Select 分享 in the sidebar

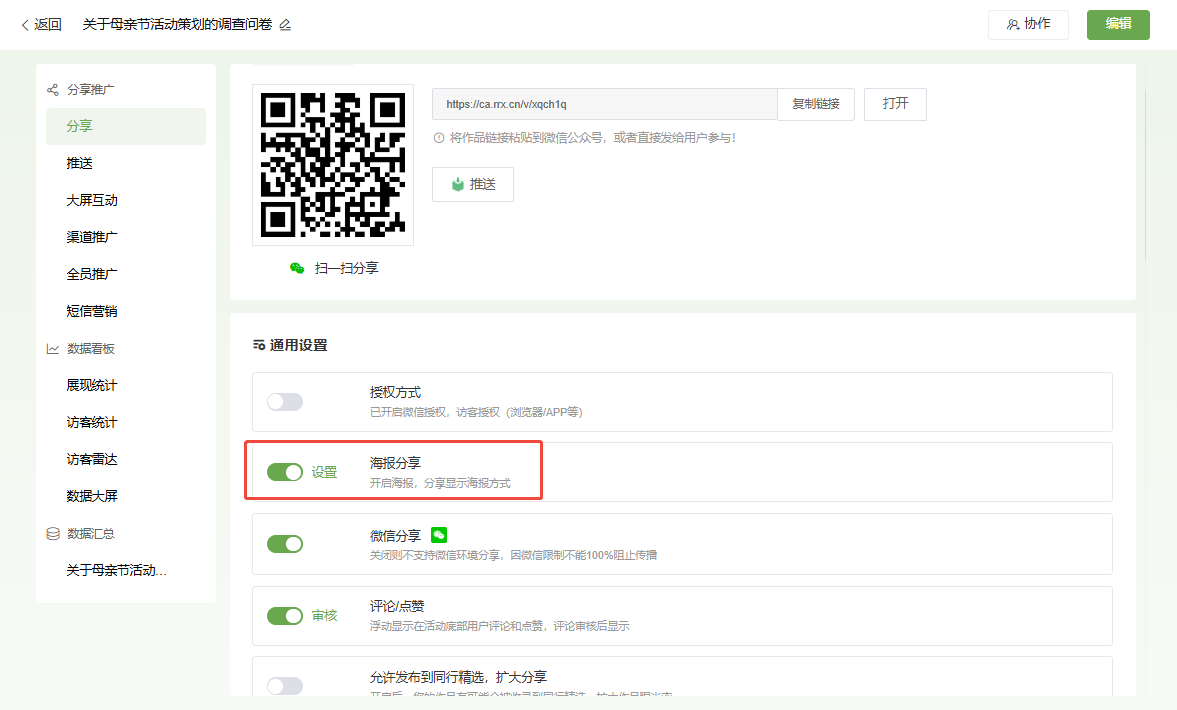click(125, 126)
